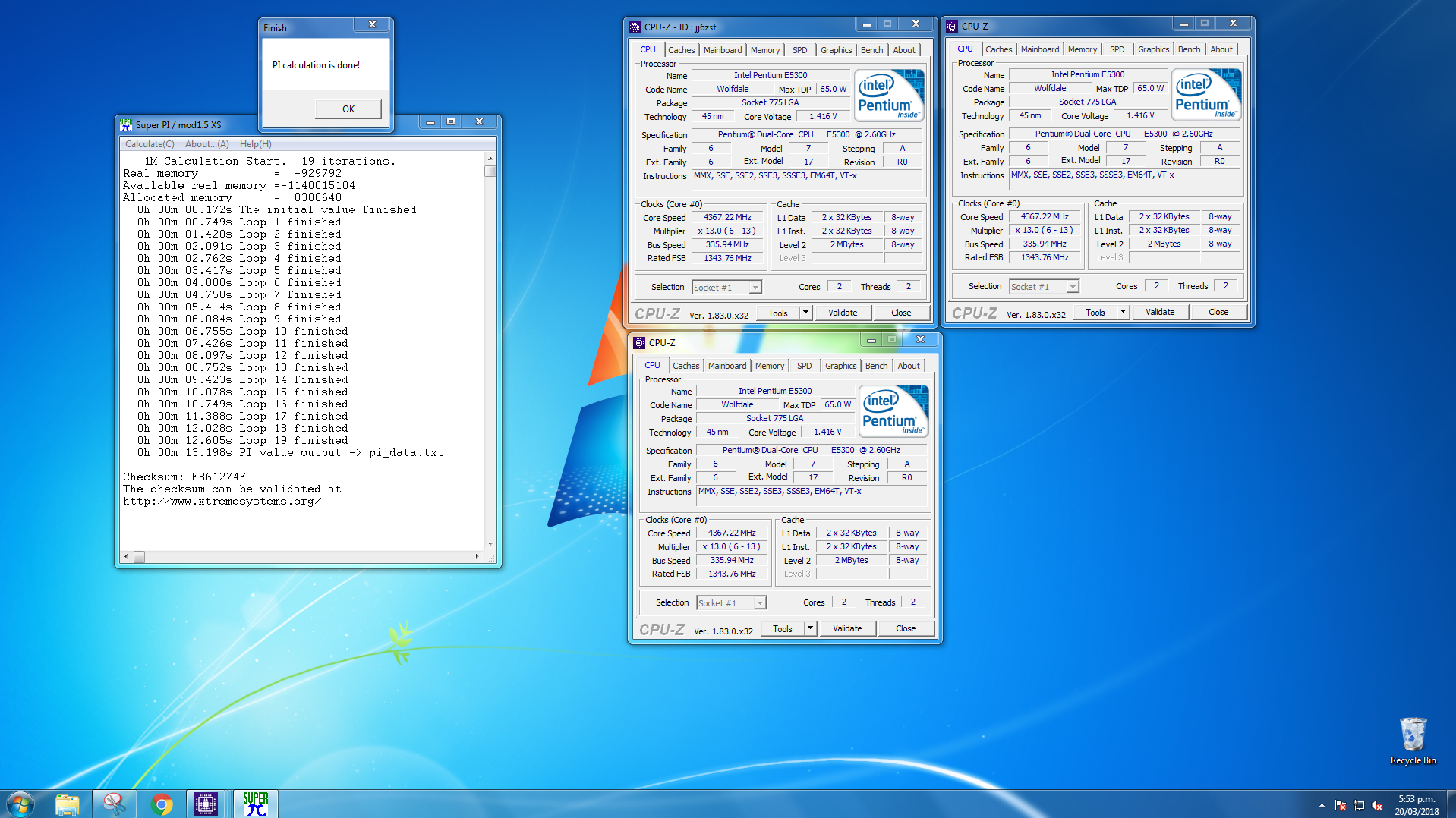Click the Super PI scroll down arrow

(490, 543)
